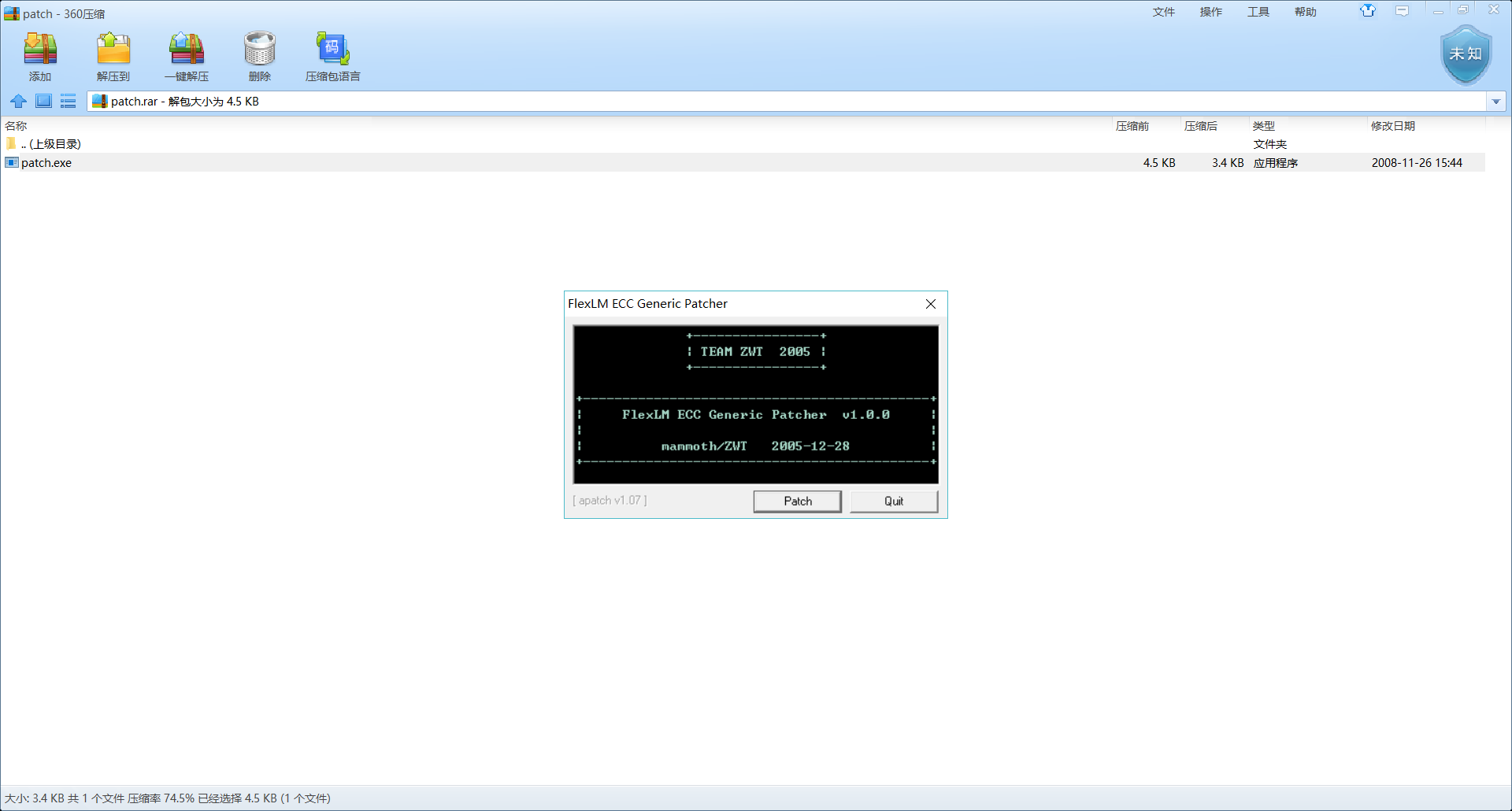The height and width of the screenshot is (811, 1512).
Task: Click the patch.rar address path field
Action: coord(787,102)
